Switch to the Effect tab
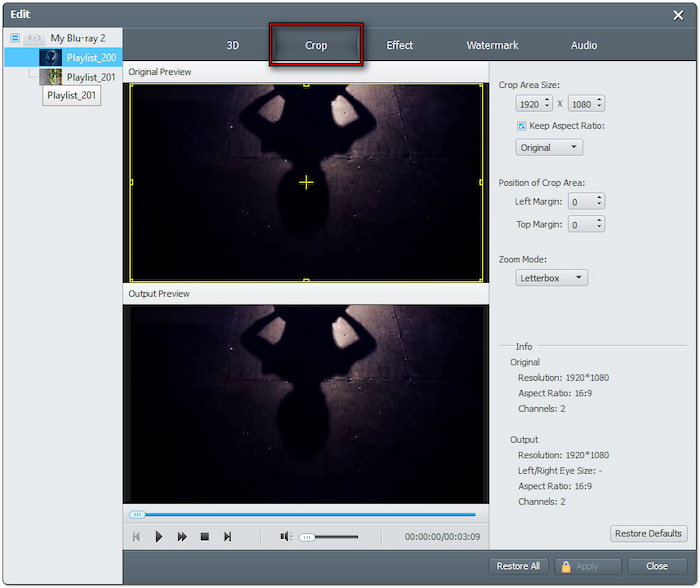Viewport: 700px width, 588px height. pyautogui.click(x=400, y=45)
